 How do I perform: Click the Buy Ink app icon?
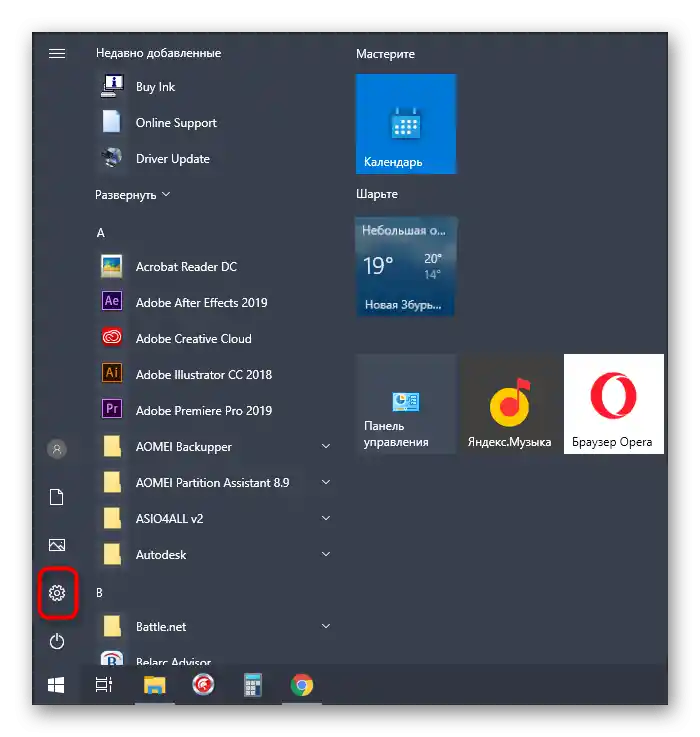click(x=112, y=86)
